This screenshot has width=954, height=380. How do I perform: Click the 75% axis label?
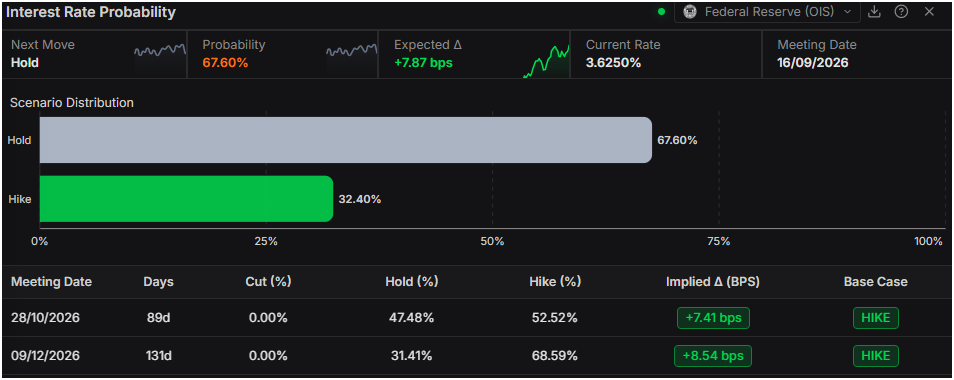[x=719, y=241]
